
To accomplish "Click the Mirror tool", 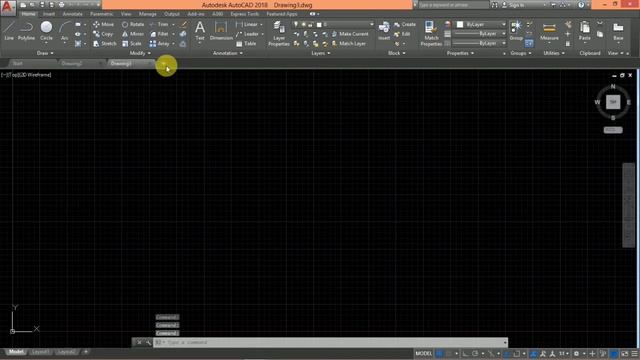I will click(133, 34).
